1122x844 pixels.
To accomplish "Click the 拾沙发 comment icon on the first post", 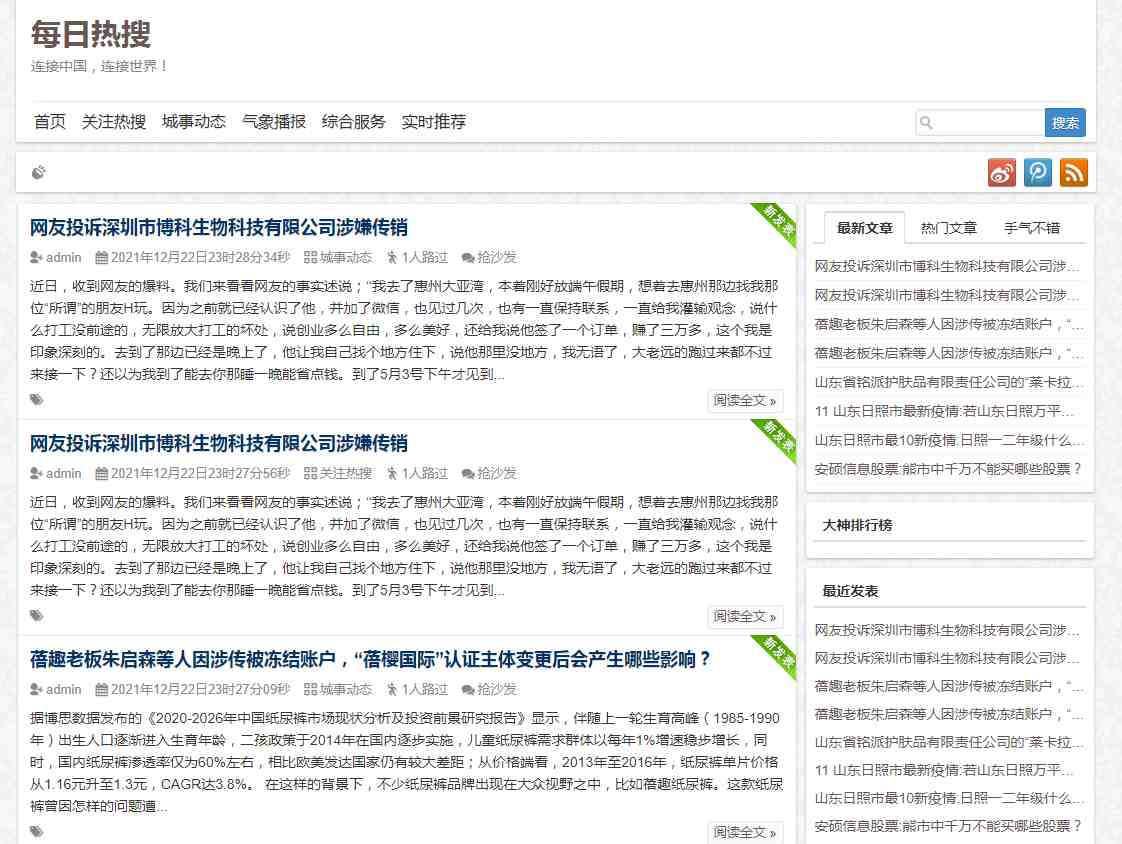I will tap(467, 257).
